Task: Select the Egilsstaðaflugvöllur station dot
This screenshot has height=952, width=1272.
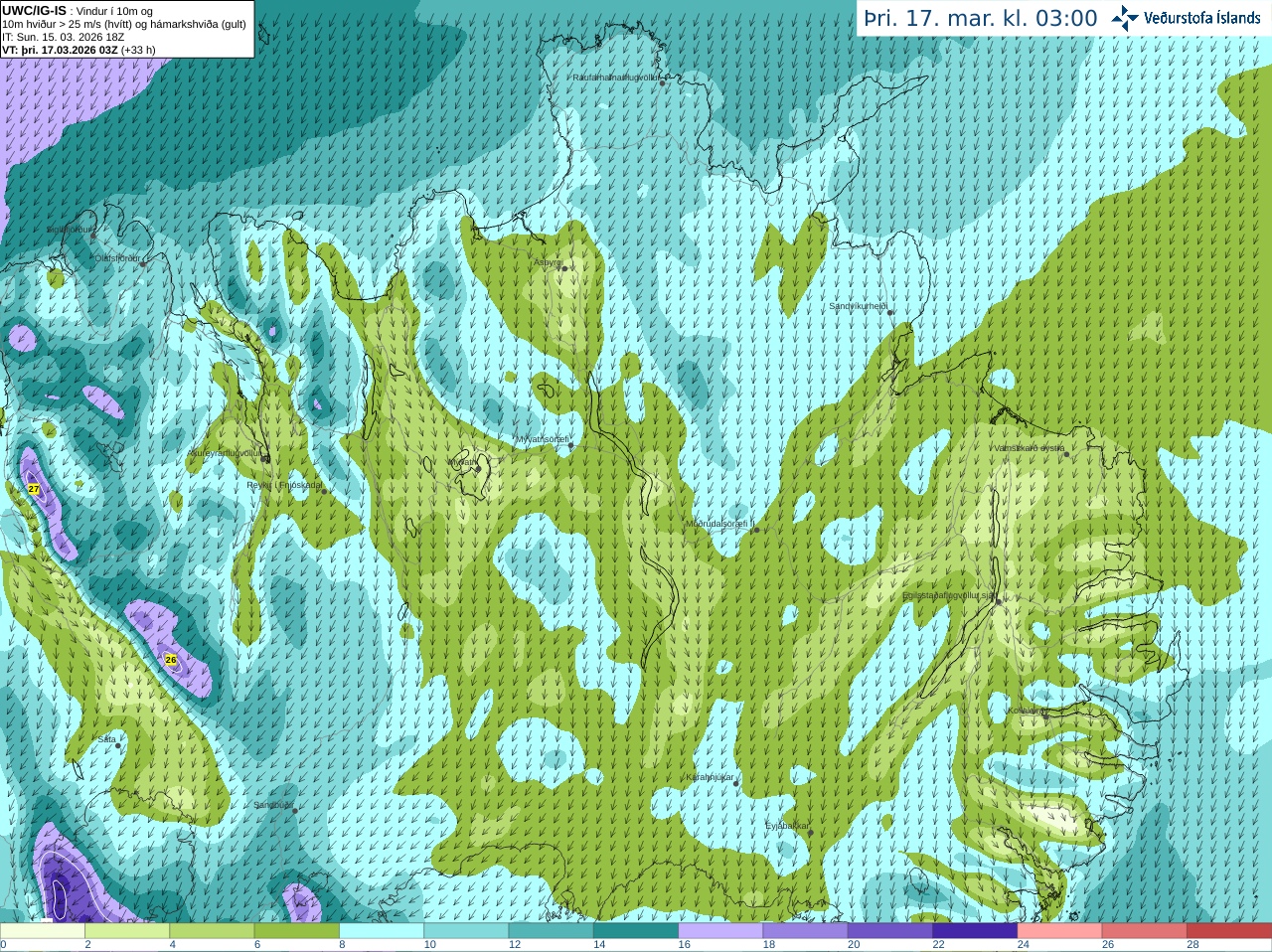Action: click(x=998, y=601)
